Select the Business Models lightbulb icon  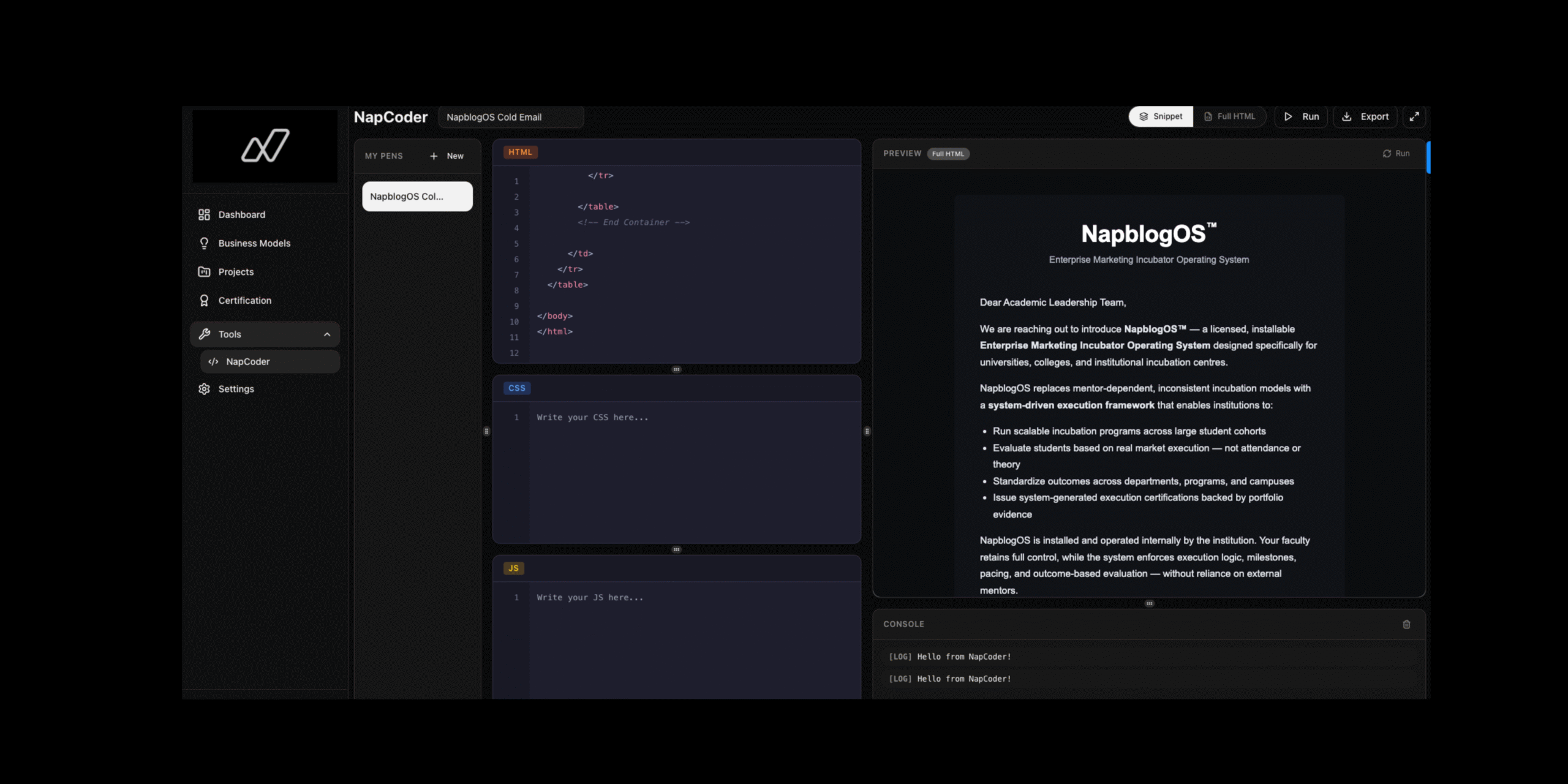pyautogui.click(x=205, y=243)
